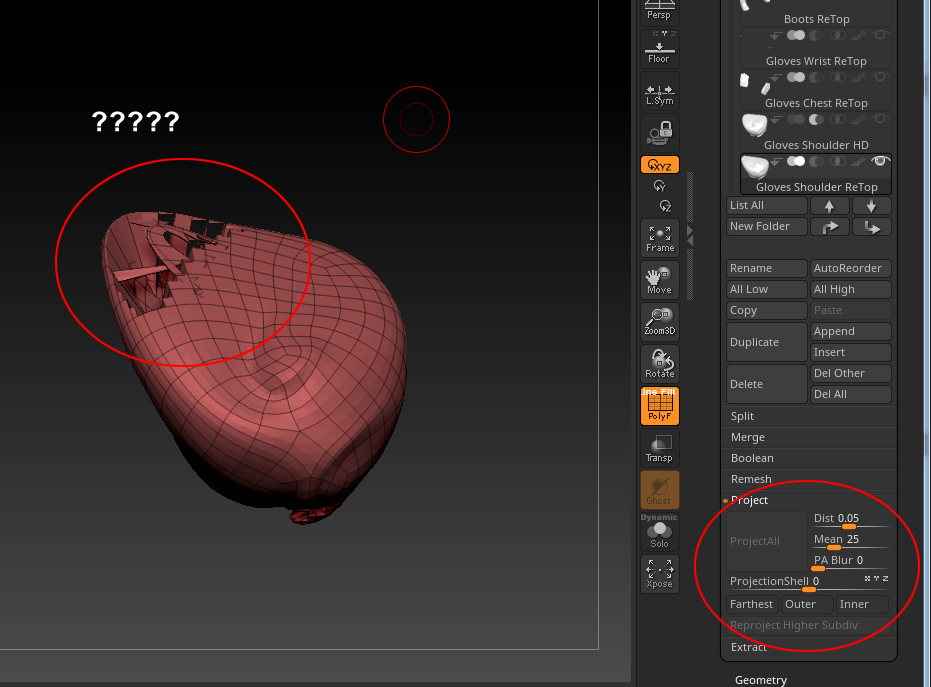The height and width of the screenshot is (687, 931).
Task: Click the Dist 0.05 slider
Action: (x=850, y=520)
